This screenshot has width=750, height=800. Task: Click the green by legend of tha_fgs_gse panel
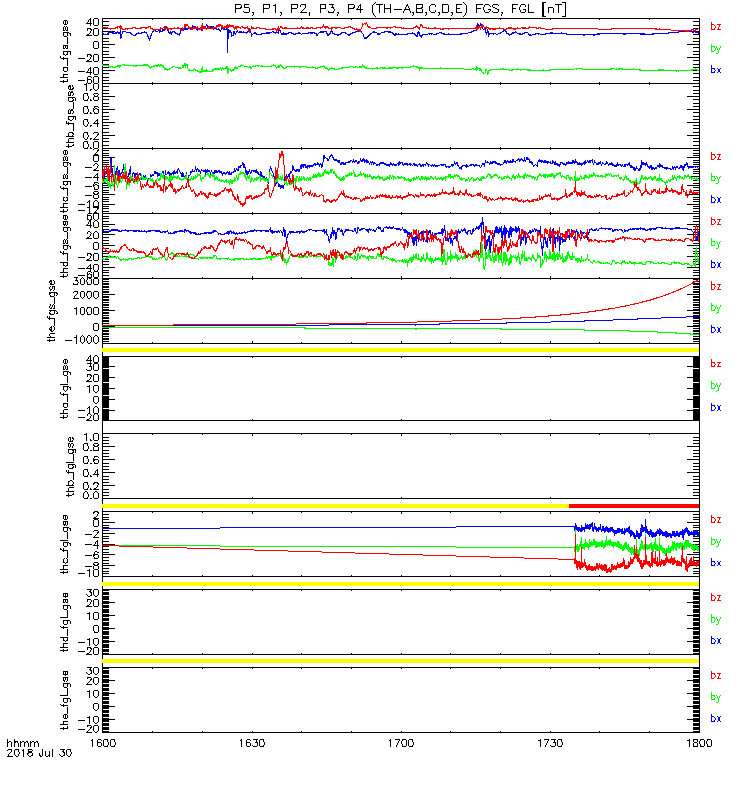pos(716,48)
